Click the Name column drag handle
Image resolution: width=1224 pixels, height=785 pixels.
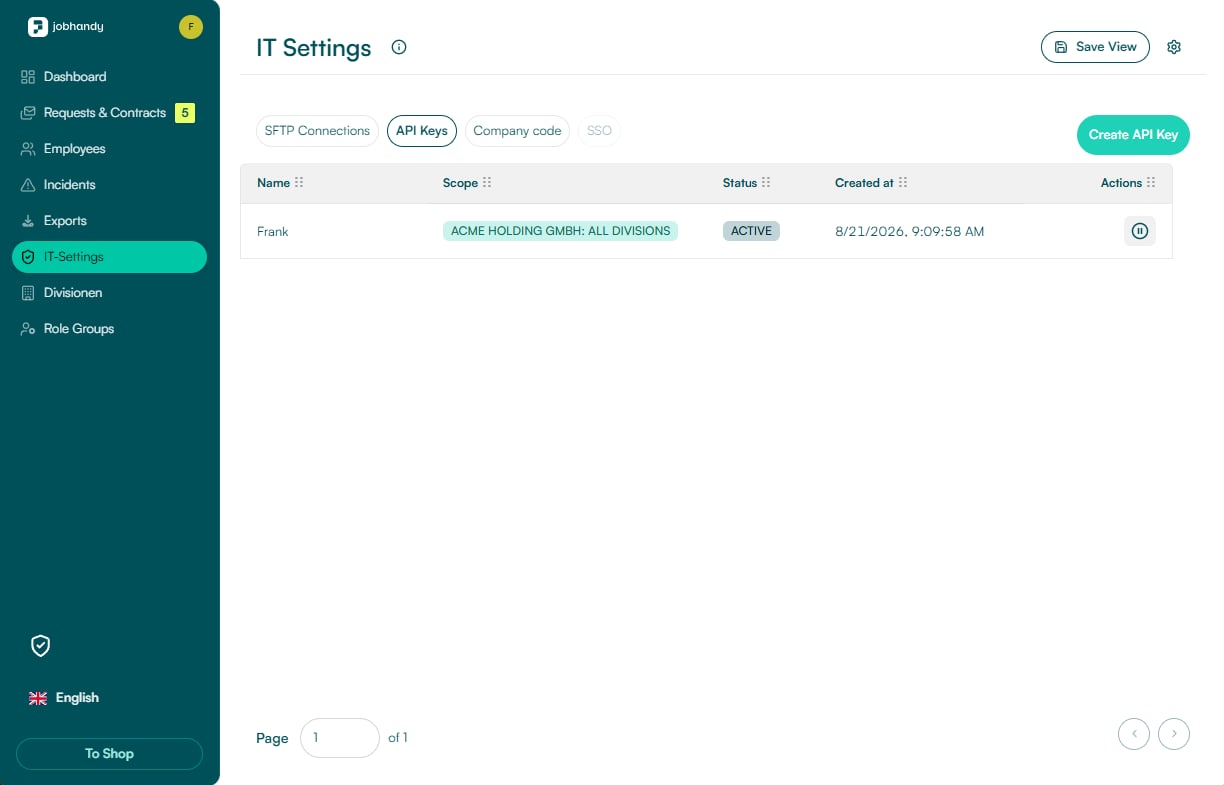coord(299,183)
